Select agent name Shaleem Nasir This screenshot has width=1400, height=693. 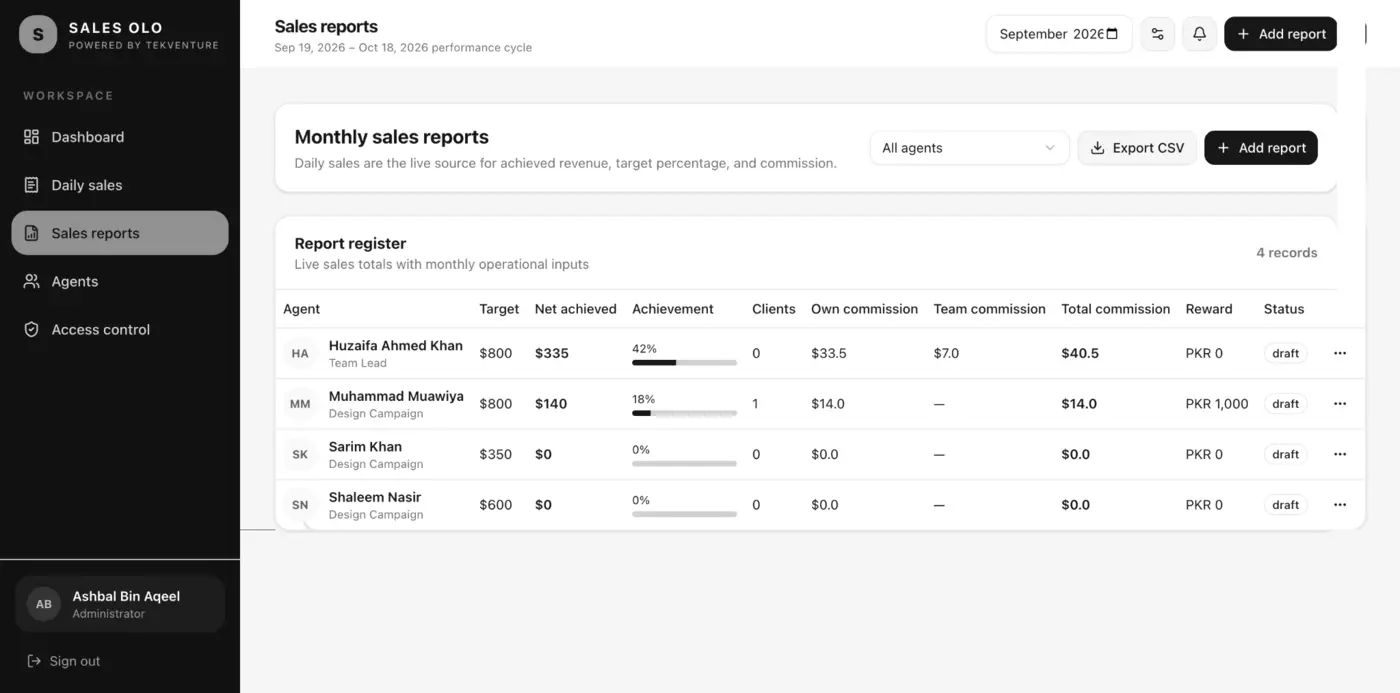pos(375,497)
